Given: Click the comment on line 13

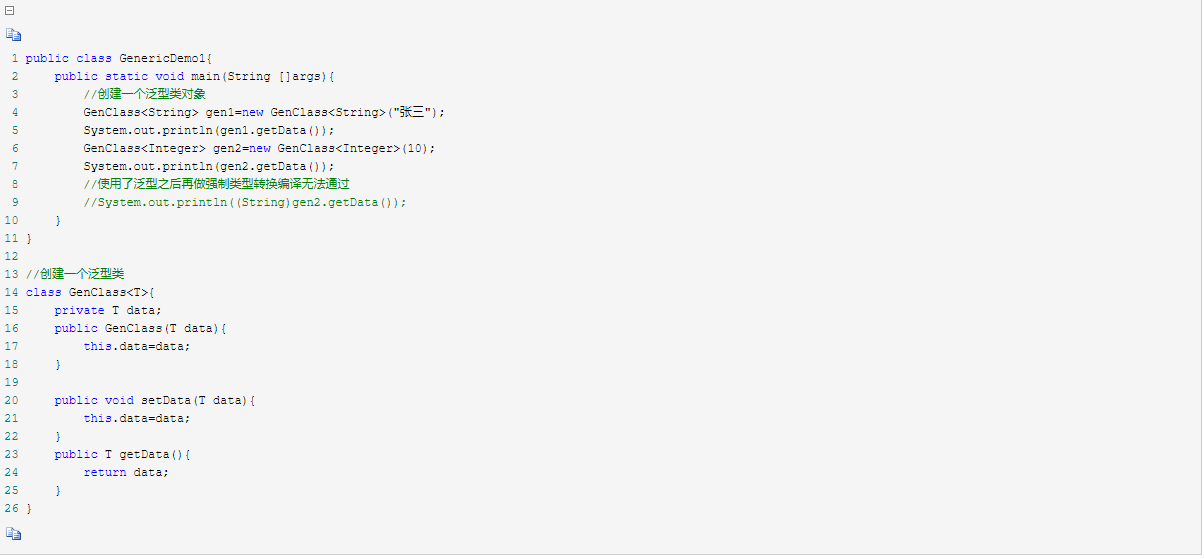Looking at the screenshot, I should pos(76,274).
